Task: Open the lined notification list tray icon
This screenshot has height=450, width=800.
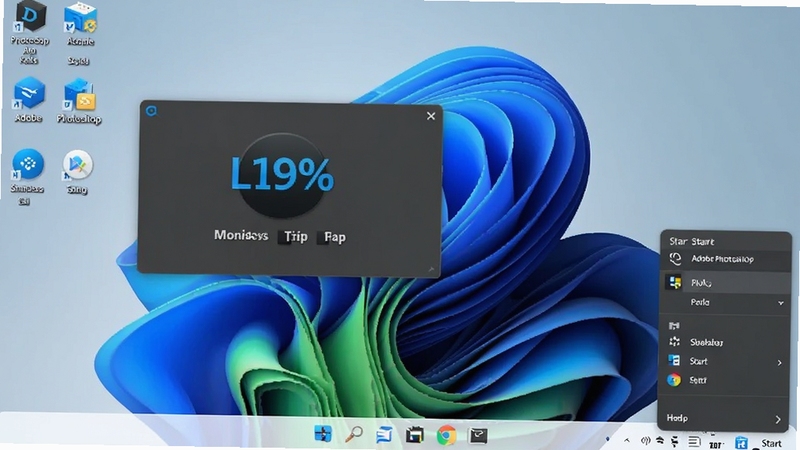Action: coord(694,441)
